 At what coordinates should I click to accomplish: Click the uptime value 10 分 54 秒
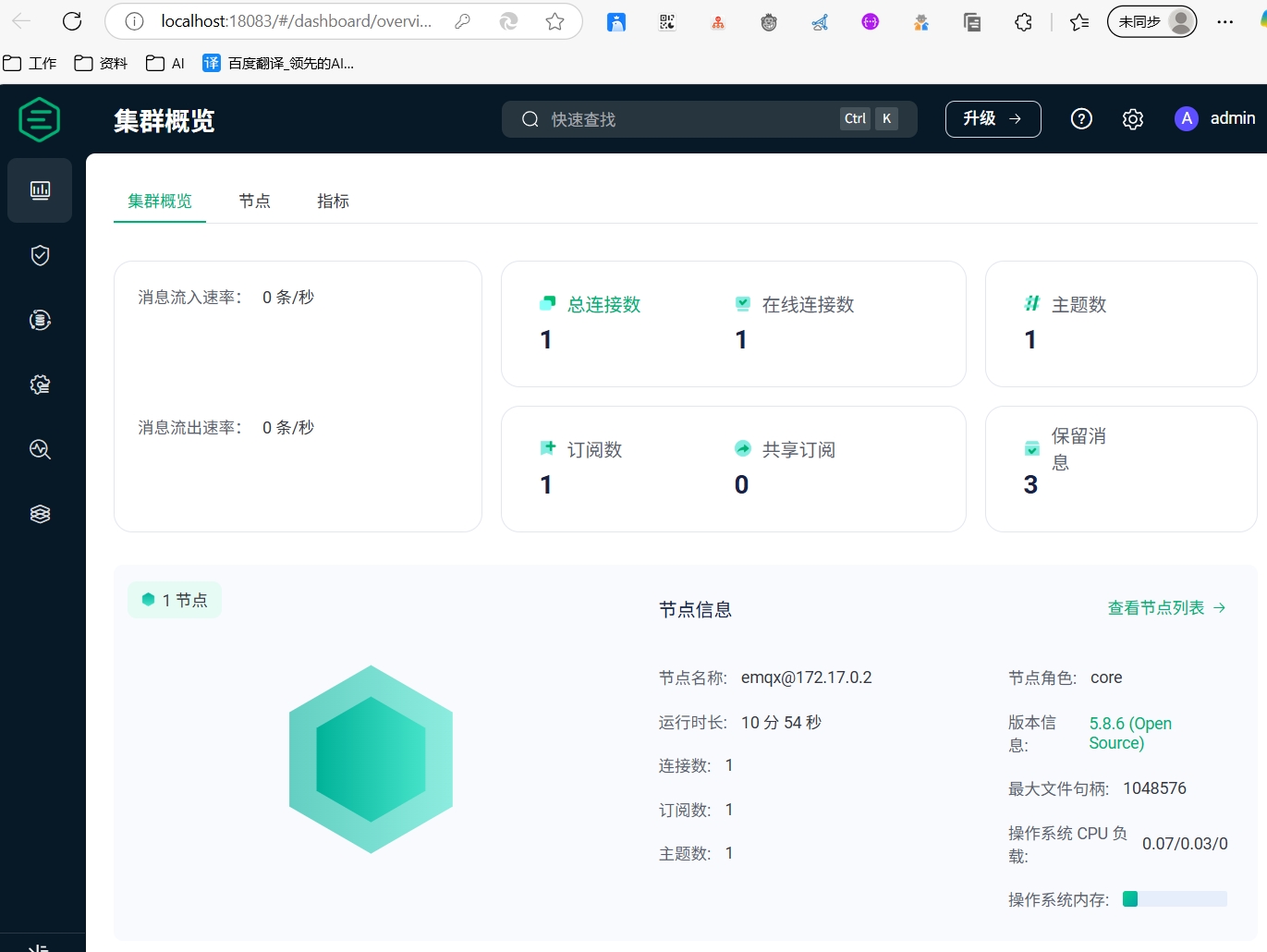(x=781, y=722)
